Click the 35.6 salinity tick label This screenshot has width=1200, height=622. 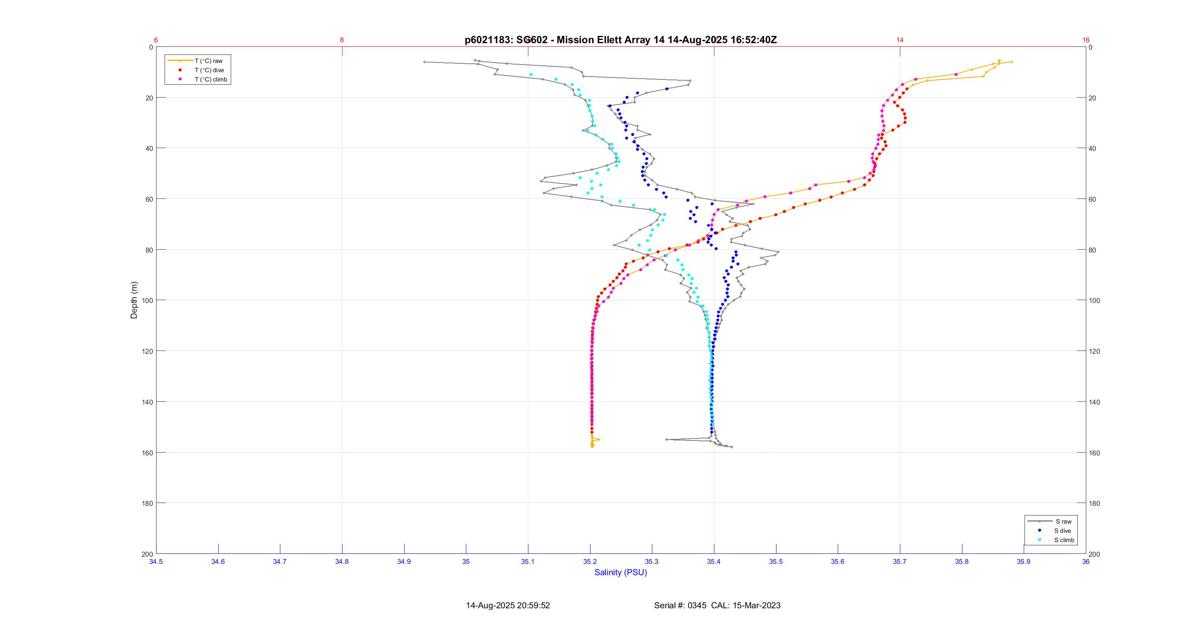click(x=838, y=562)
